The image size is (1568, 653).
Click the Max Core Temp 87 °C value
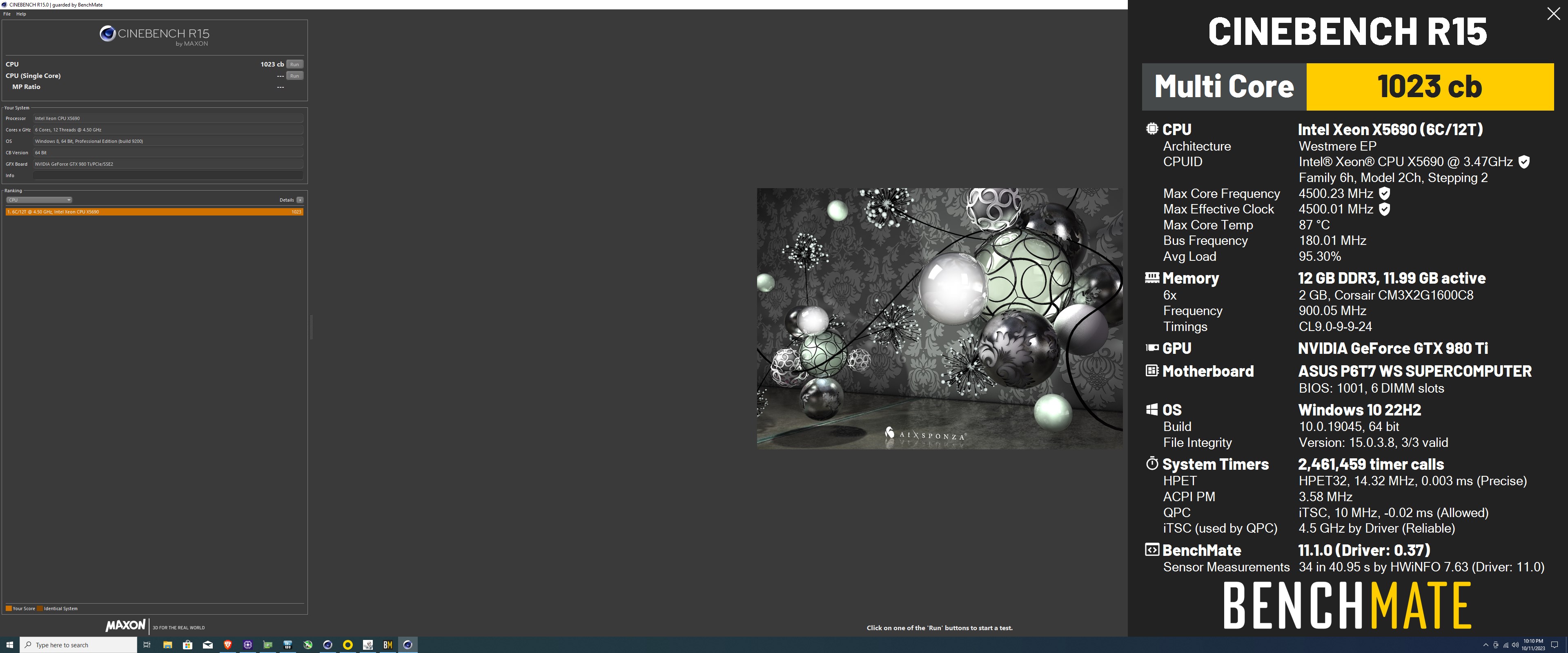point(1314,225)
